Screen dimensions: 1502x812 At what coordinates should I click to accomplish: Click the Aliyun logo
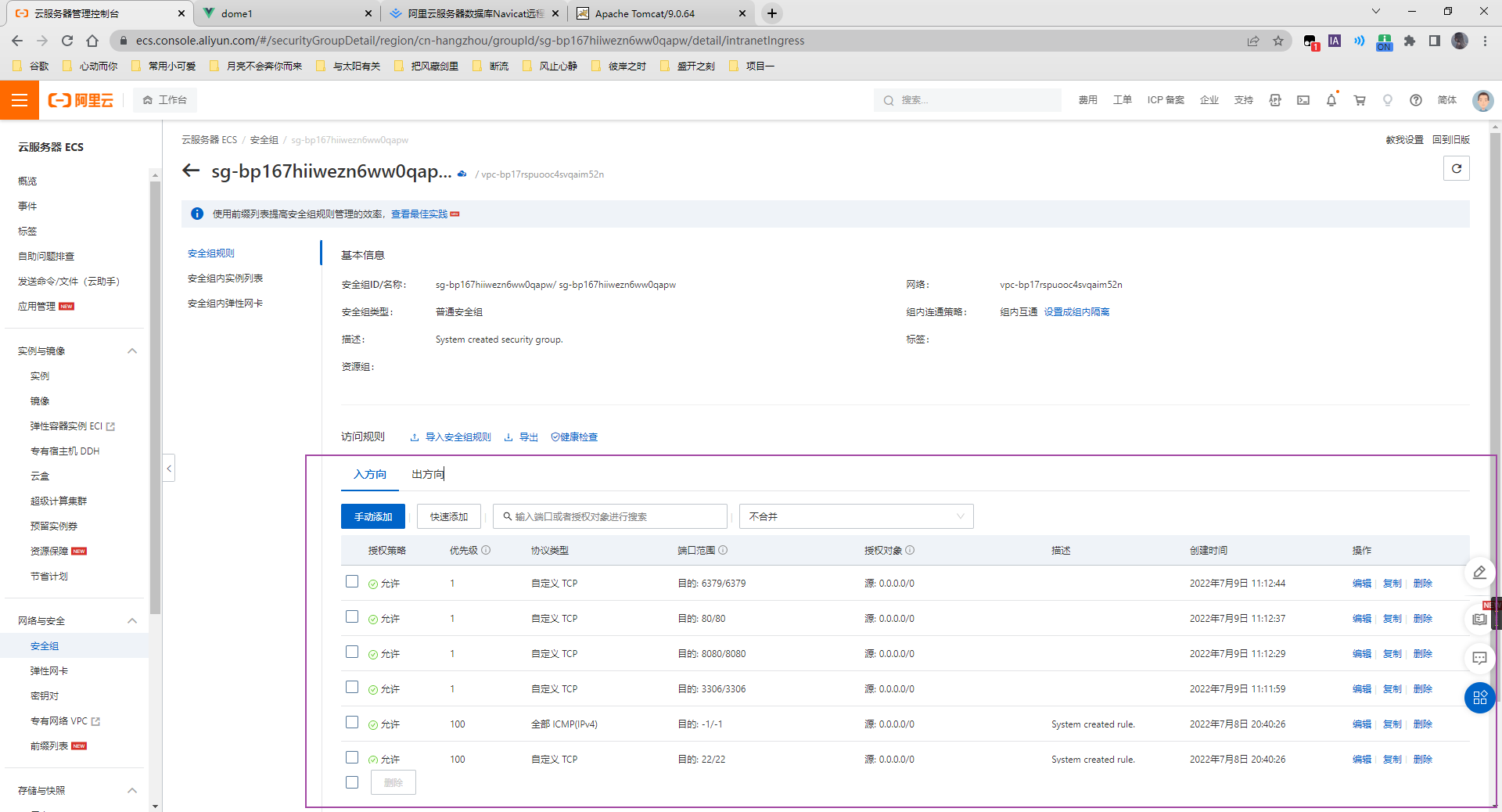pyautogui.click(x=81, y=100)
